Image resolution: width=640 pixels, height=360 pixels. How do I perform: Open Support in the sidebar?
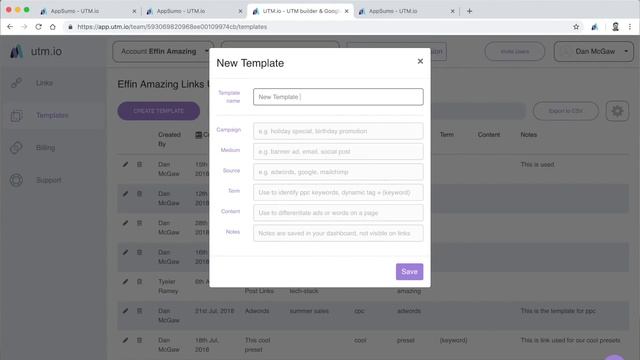click(x=48, y=180)
